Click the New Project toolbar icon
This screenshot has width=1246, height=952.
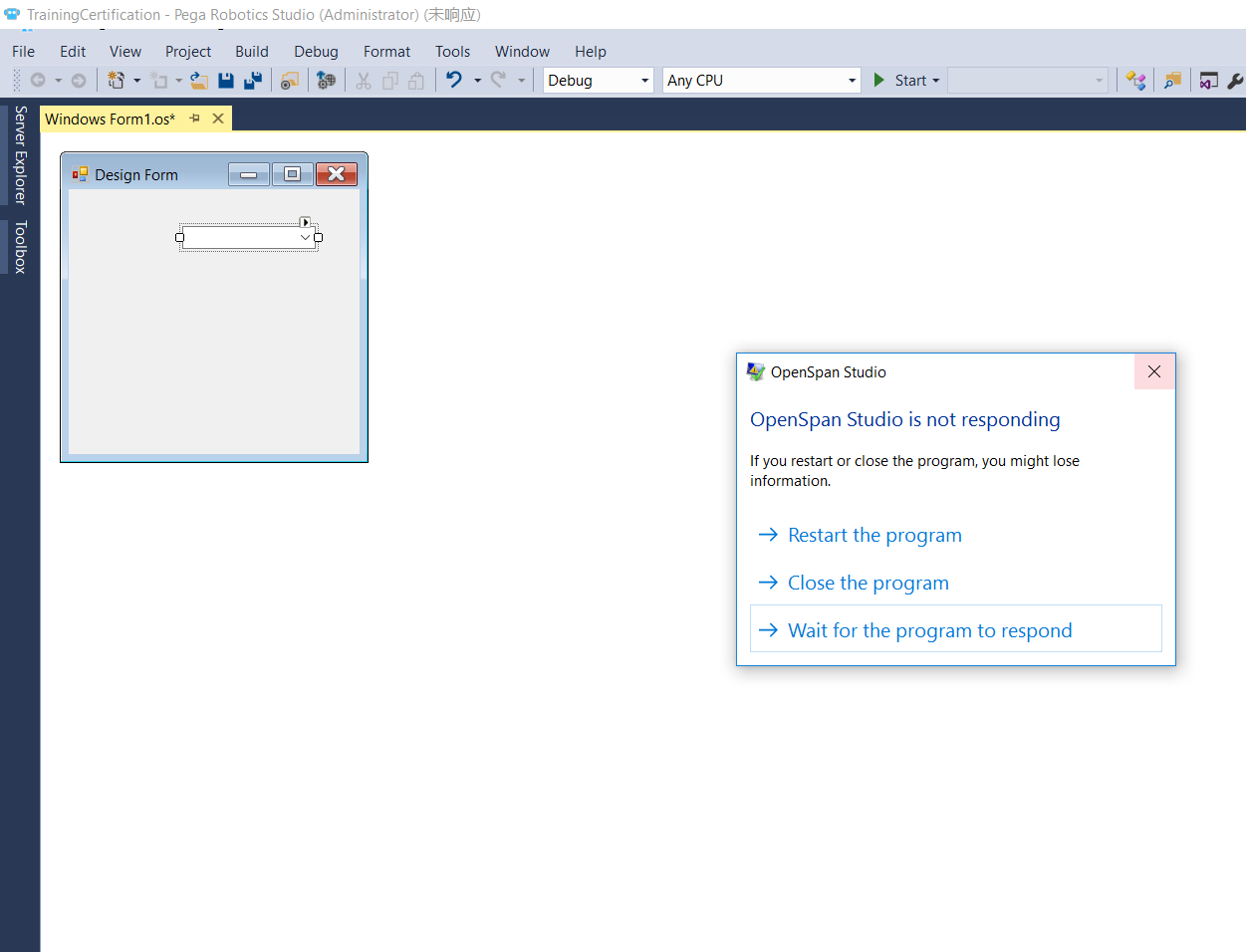(117, 81)
